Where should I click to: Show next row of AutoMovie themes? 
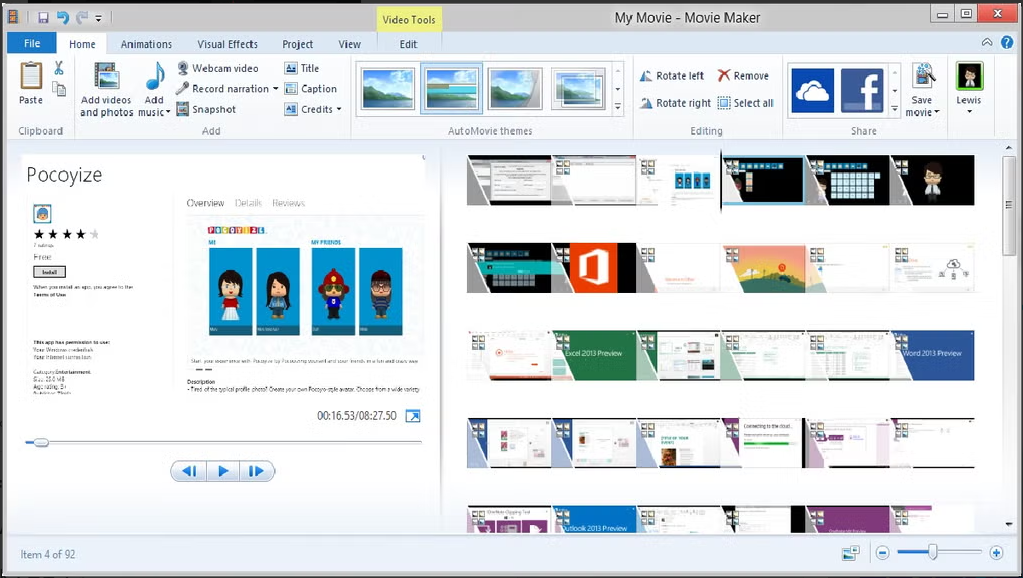pyautogui.click(x=618, y=89)
